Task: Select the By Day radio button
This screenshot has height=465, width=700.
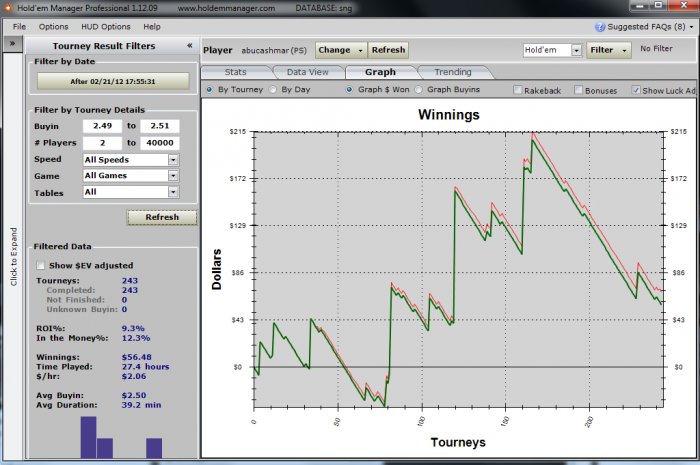Action: point(273,90)
